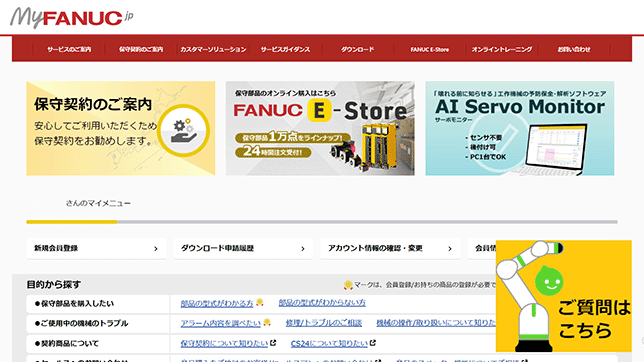This screenshot has height=362, width=644.
Task: Click the 目的から探す section heading
Action: pos(54,284)
